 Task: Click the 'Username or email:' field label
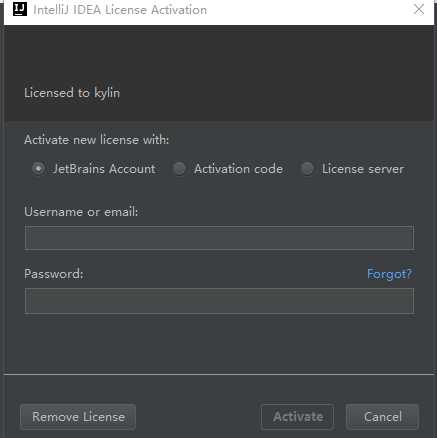pos(81,212)
